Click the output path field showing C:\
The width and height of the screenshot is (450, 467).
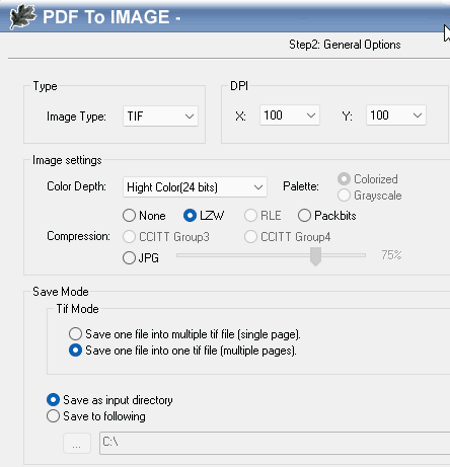pyautogui.click(x=275, y=443)
